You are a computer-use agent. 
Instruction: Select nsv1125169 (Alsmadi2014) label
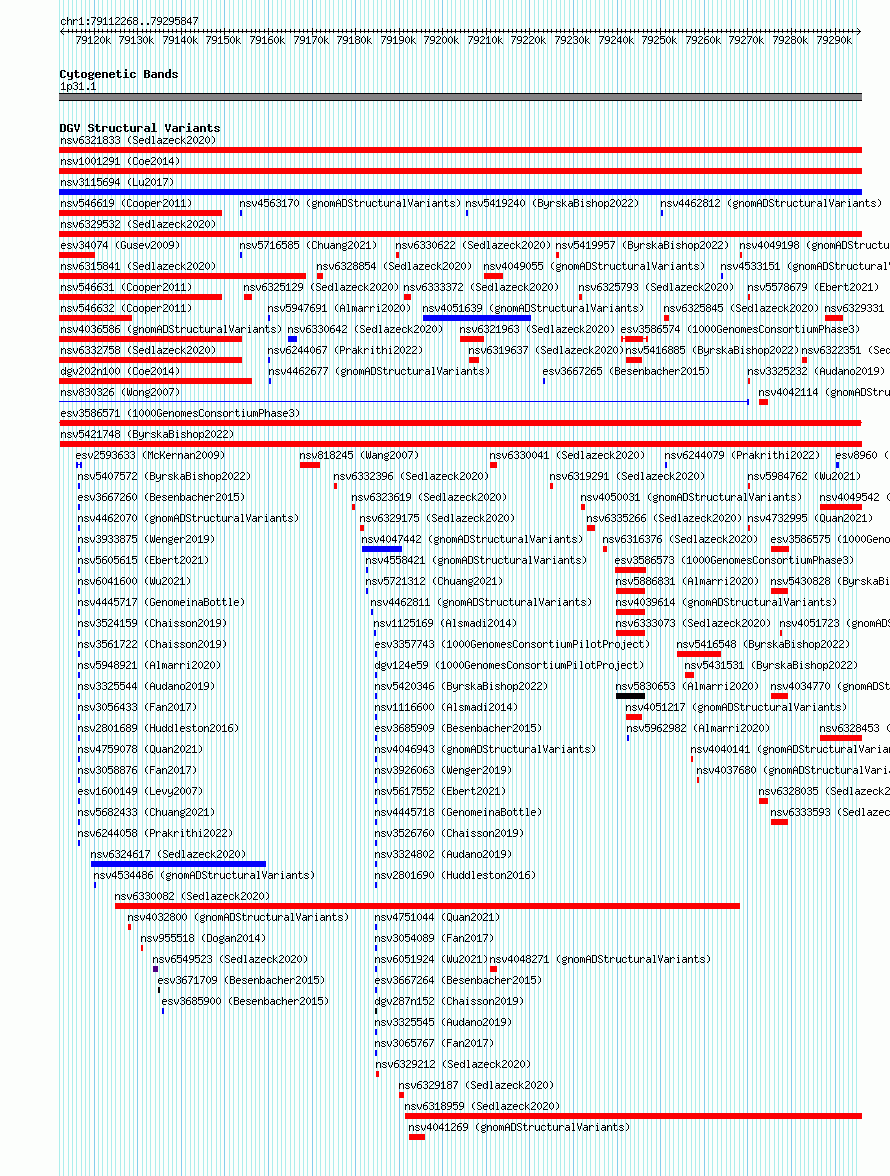click(445, 623)
